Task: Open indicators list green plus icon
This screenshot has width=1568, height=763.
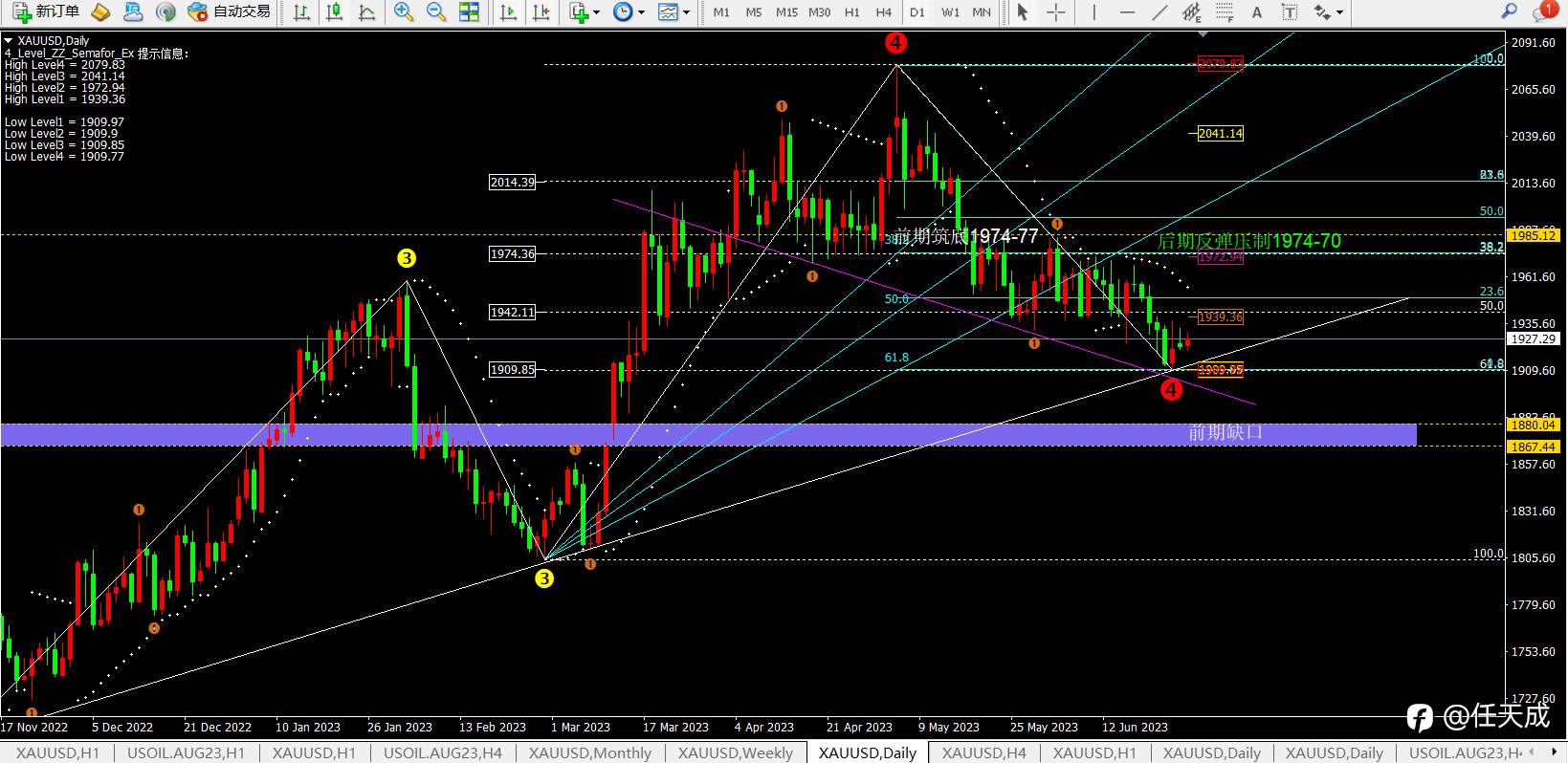Action: pyautogui.click(x=578, y=11)
